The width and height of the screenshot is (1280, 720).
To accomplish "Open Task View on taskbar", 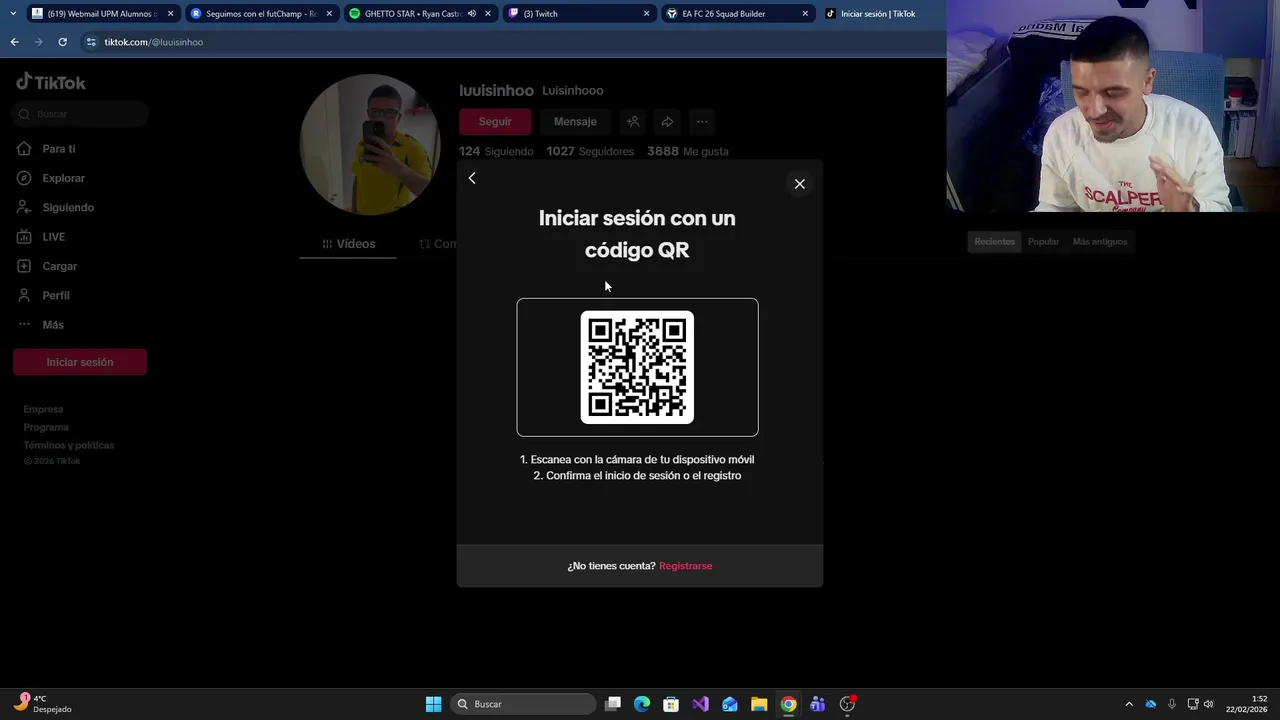I will (x=613, y=704).
